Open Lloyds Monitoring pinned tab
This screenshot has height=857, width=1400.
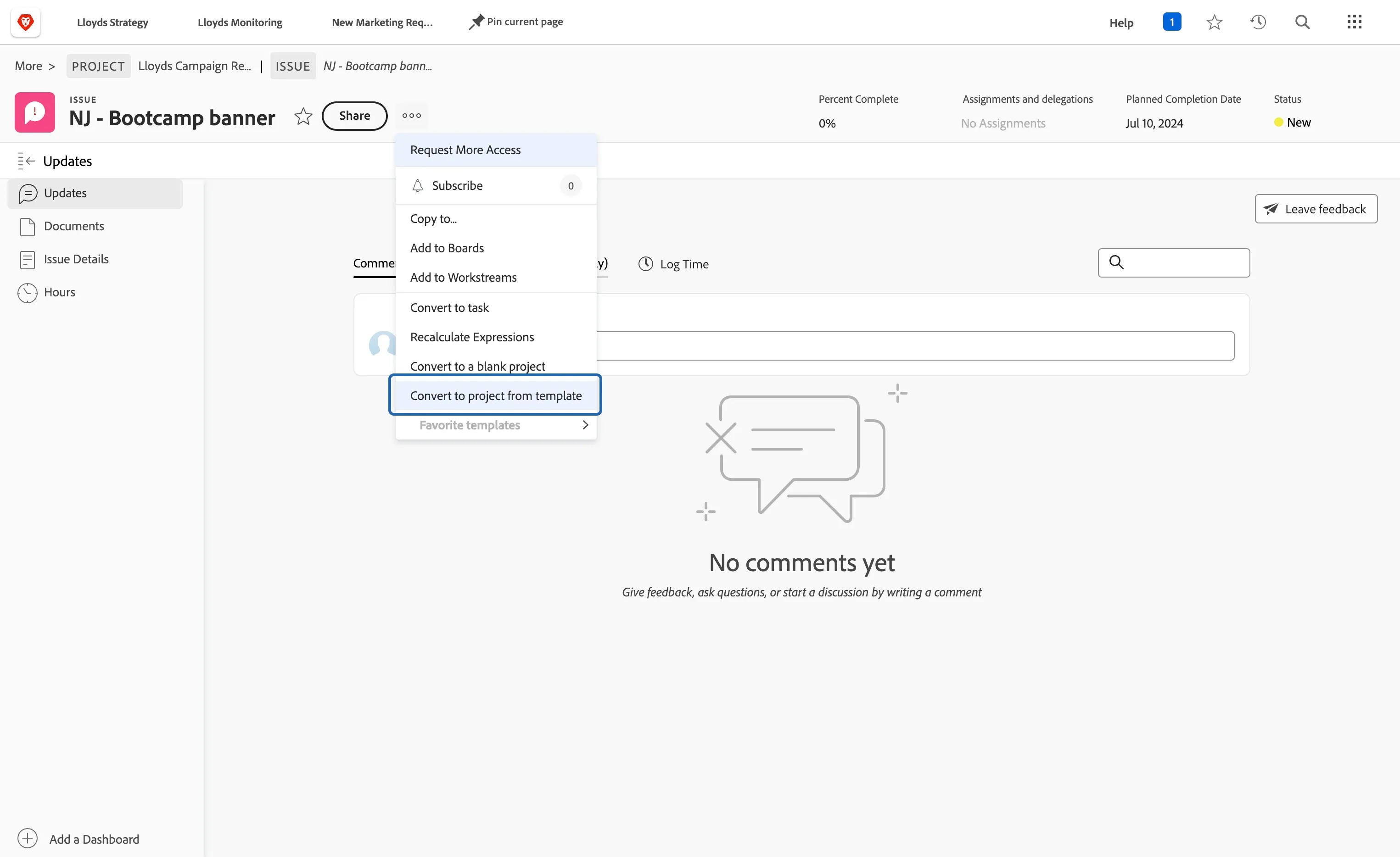[x=240, y=22]
